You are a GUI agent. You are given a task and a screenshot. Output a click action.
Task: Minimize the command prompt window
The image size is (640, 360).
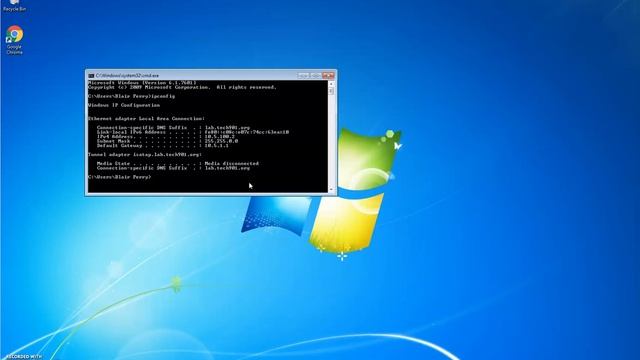(302, 76)
